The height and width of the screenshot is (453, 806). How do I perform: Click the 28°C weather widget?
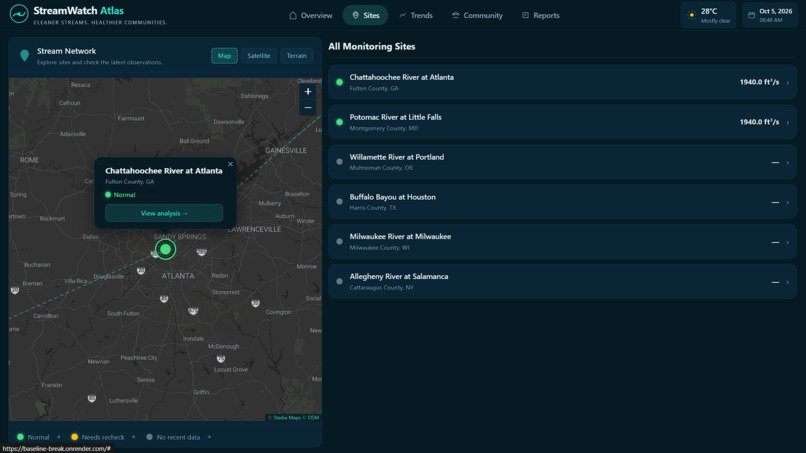(708, 15)
